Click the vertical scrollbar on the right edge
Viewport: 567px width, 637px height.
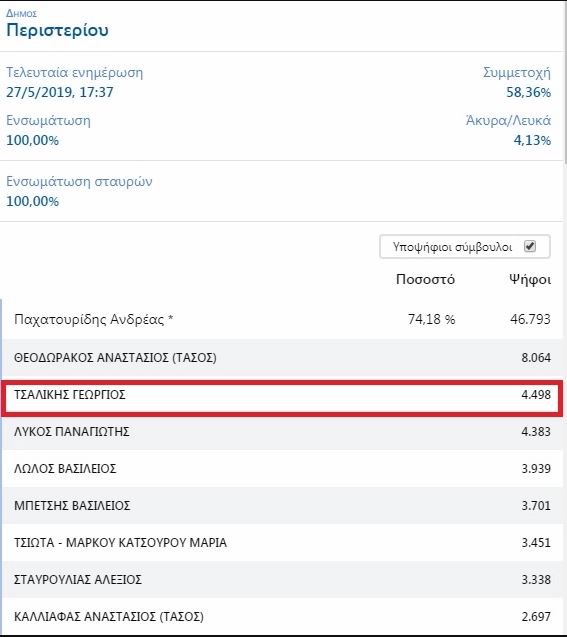click(565, 81)
